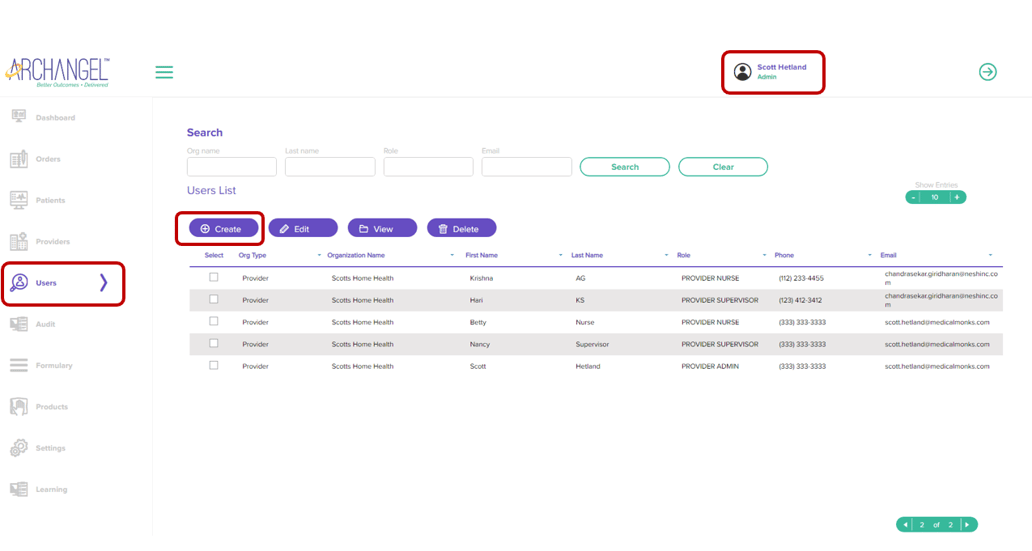Sort by Last Name column arrow

tap(666, 255)
